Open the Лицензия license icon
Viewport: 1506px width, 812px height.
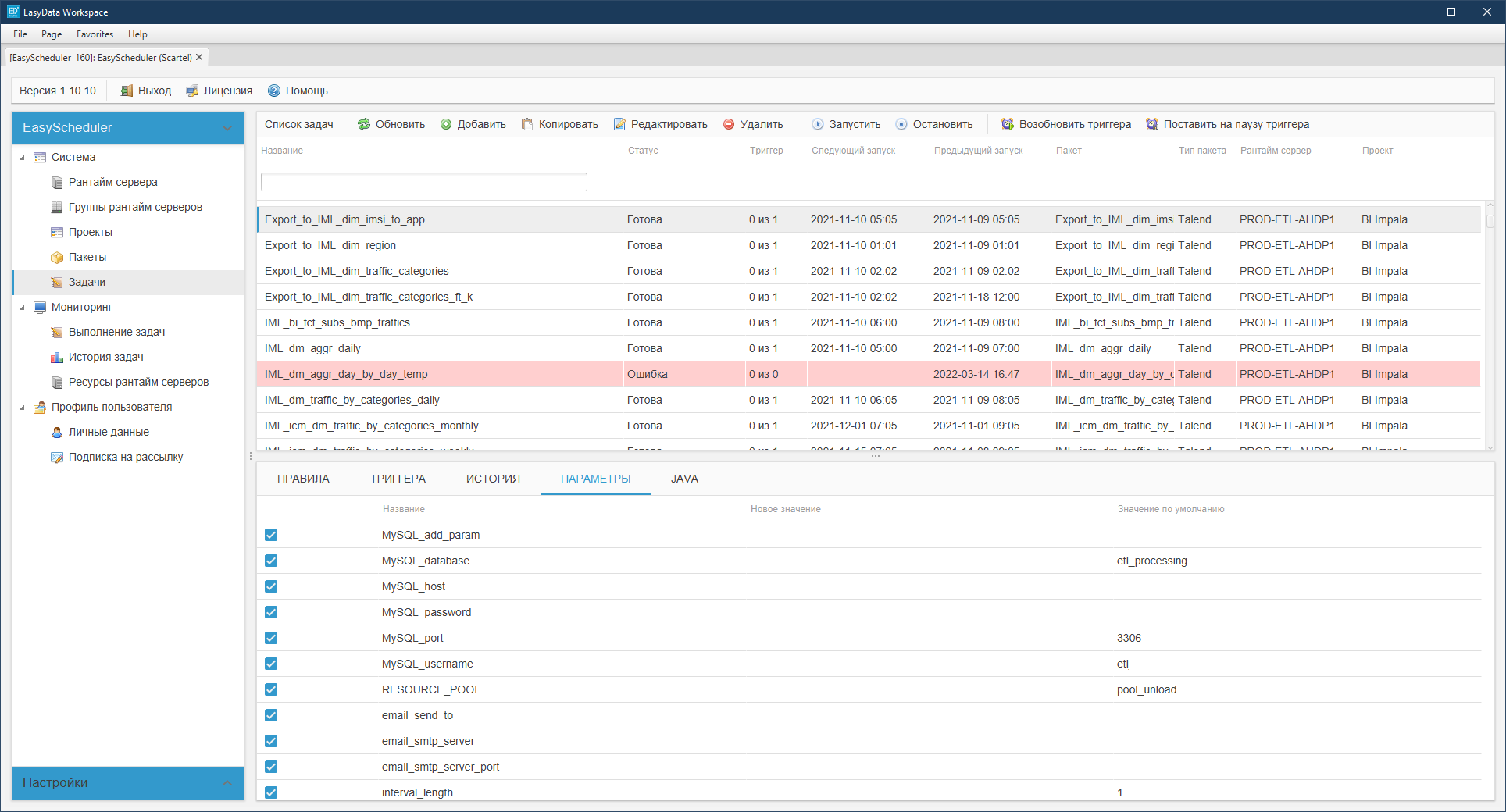pos(192,91)
